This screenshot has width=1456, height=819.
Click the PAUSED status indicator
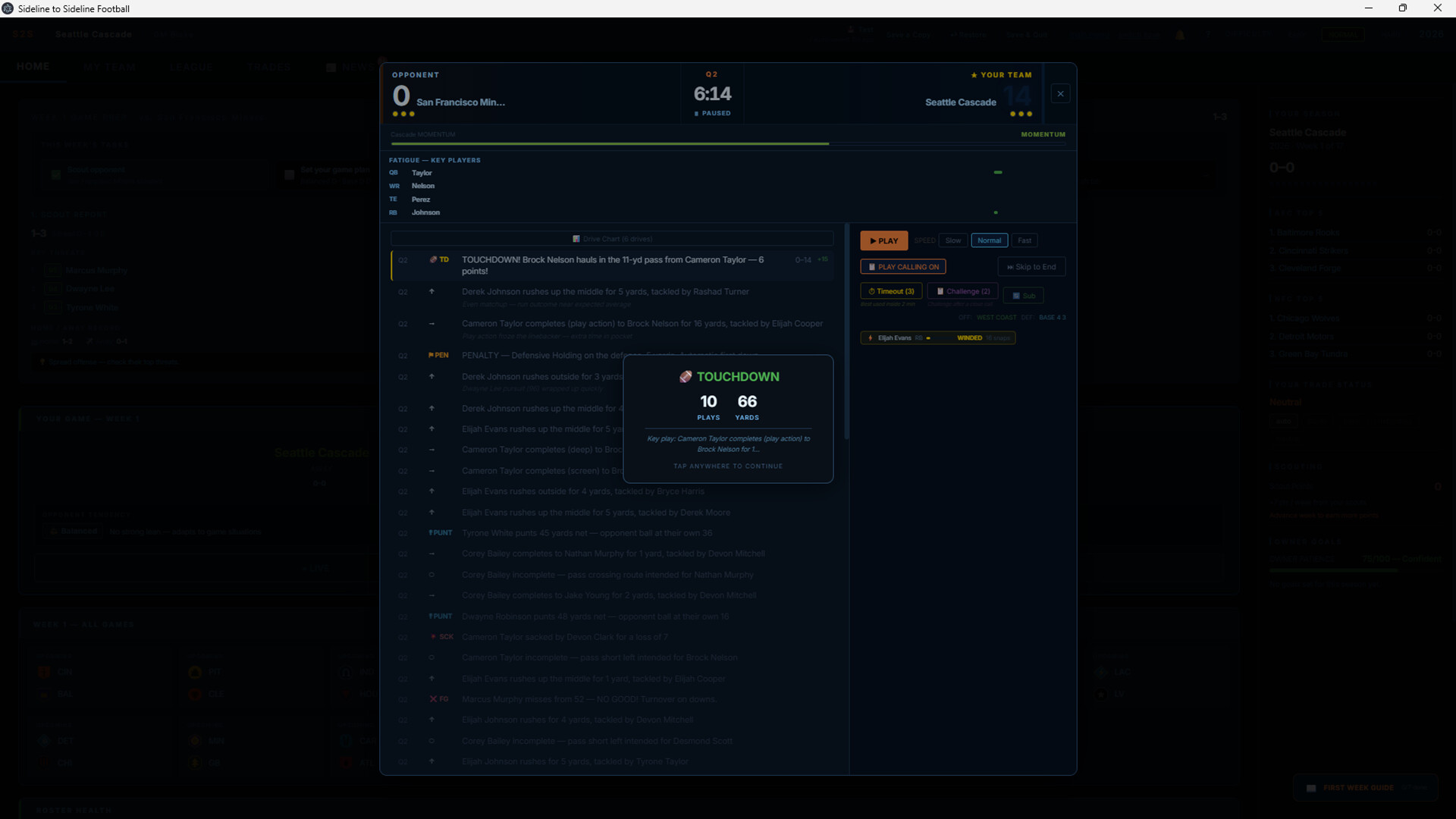click(x=712, y=114)
